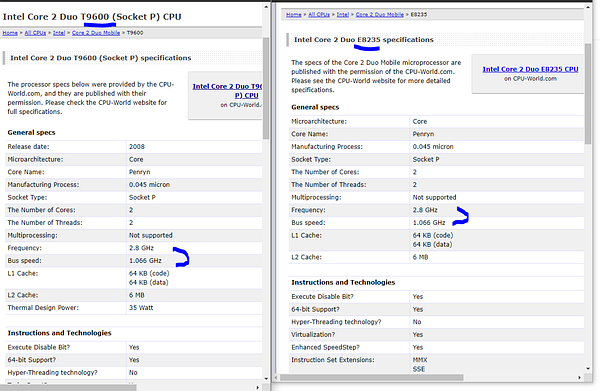Click the '2008' release date value

[137, 147]
